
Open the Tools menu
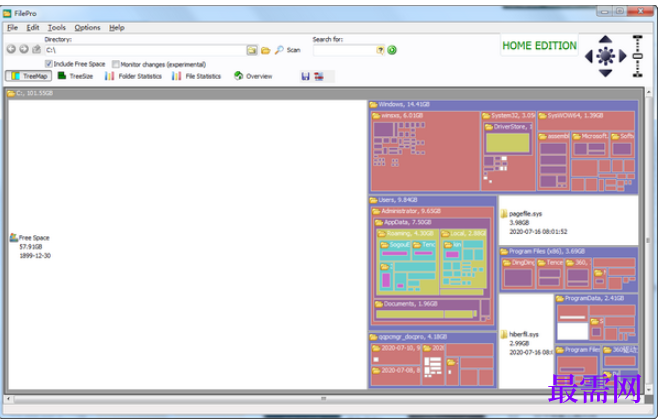click(57, 28)
